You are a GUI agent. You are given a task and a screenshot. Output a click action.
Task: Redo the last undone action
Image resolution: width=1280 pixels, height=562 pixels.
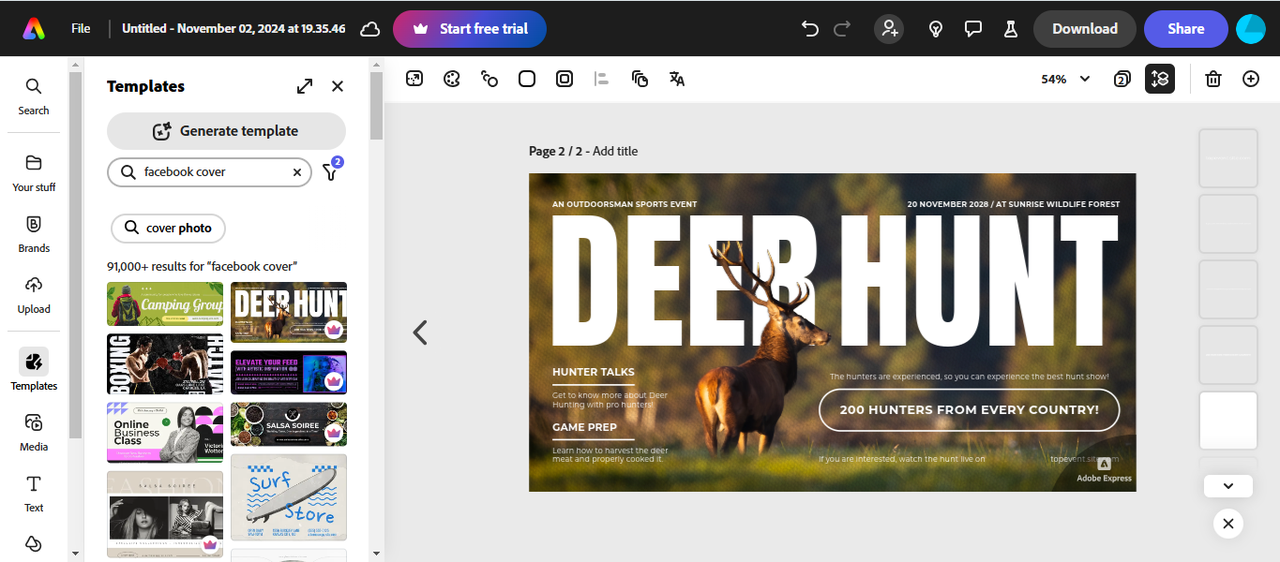[x=842, y=29]
